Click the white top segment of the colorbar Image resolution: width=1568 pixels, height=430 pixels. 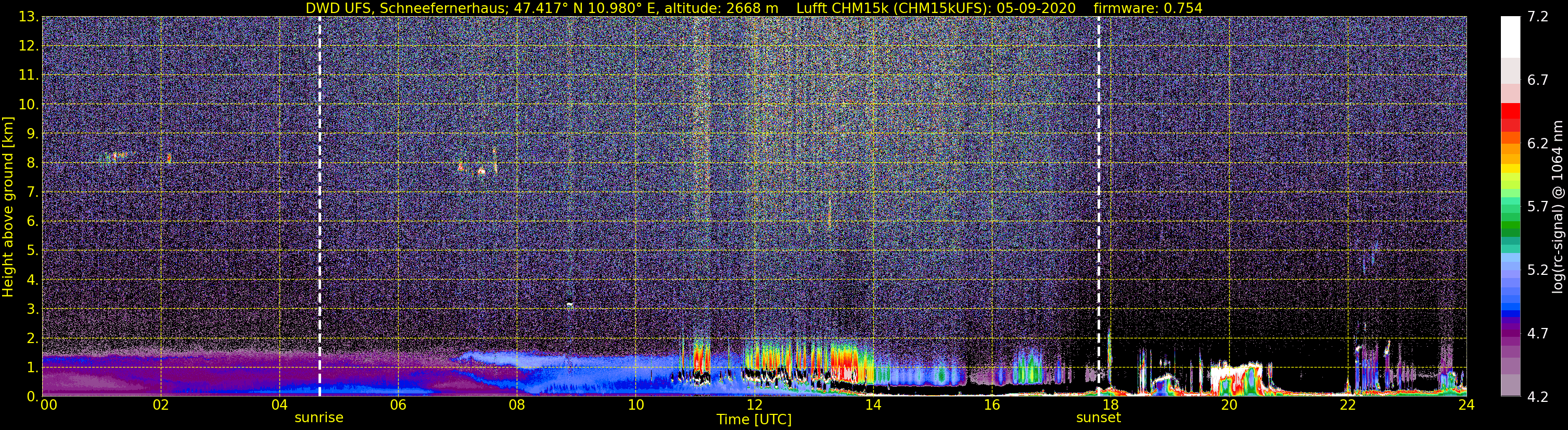1510,36
